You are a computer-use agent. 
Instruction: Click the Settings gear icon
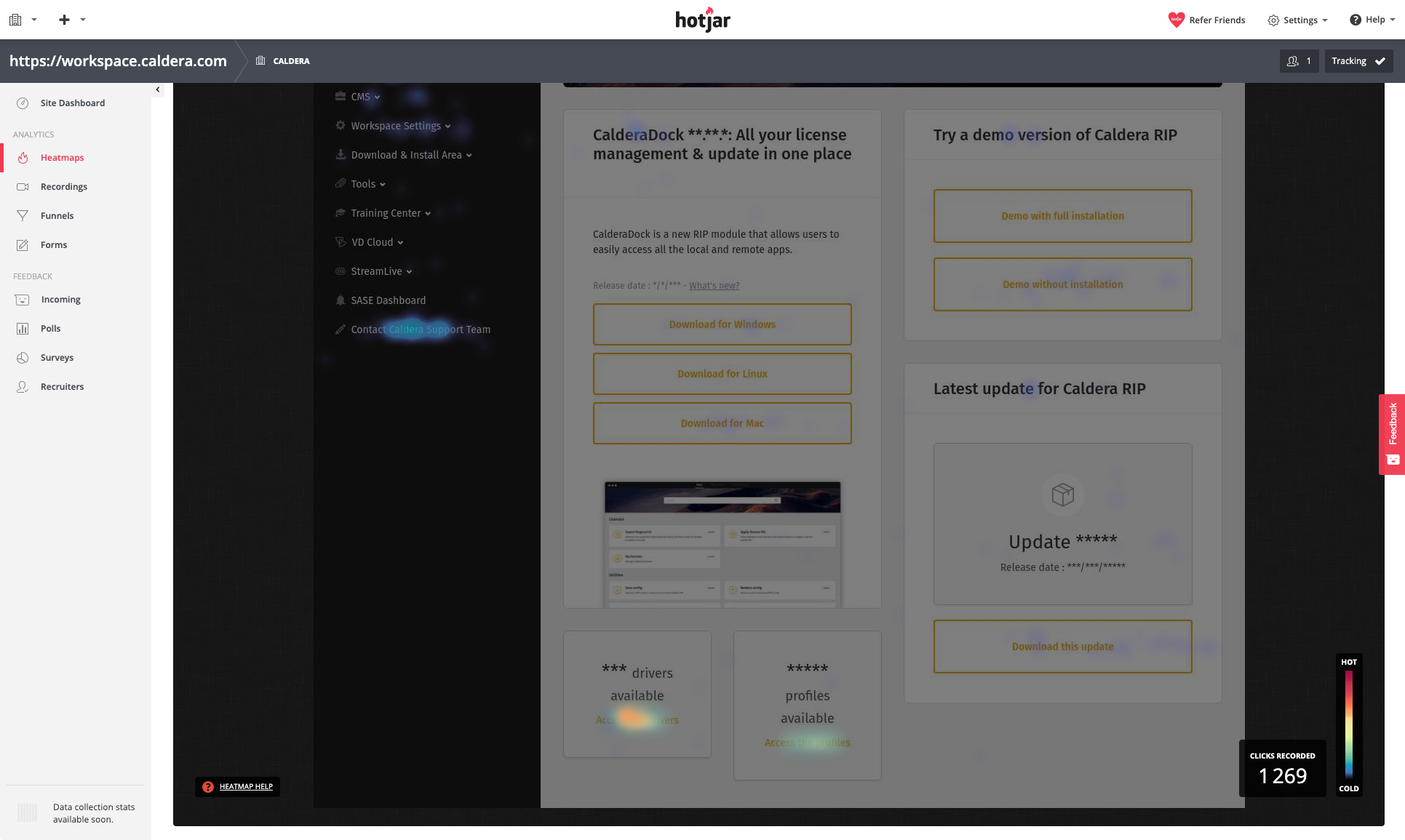(x=1273, y=20)
